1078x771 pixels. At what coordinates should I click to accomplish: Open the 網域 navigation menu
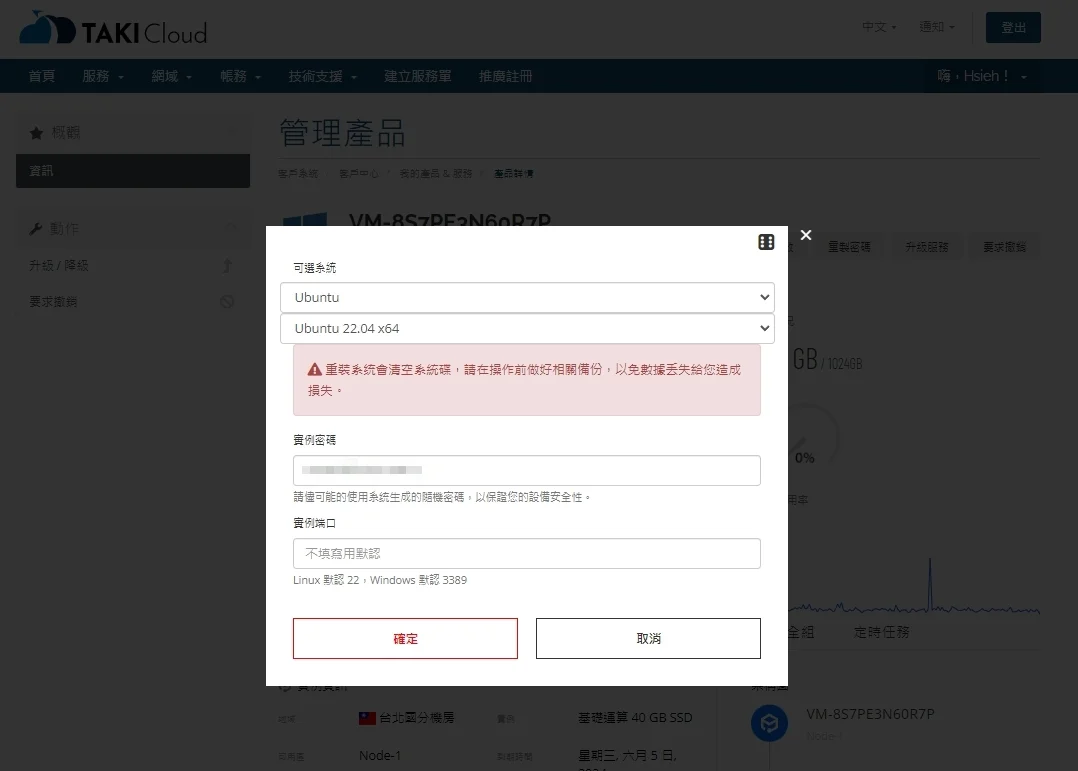pyautogui.click(x=171, y=76)
